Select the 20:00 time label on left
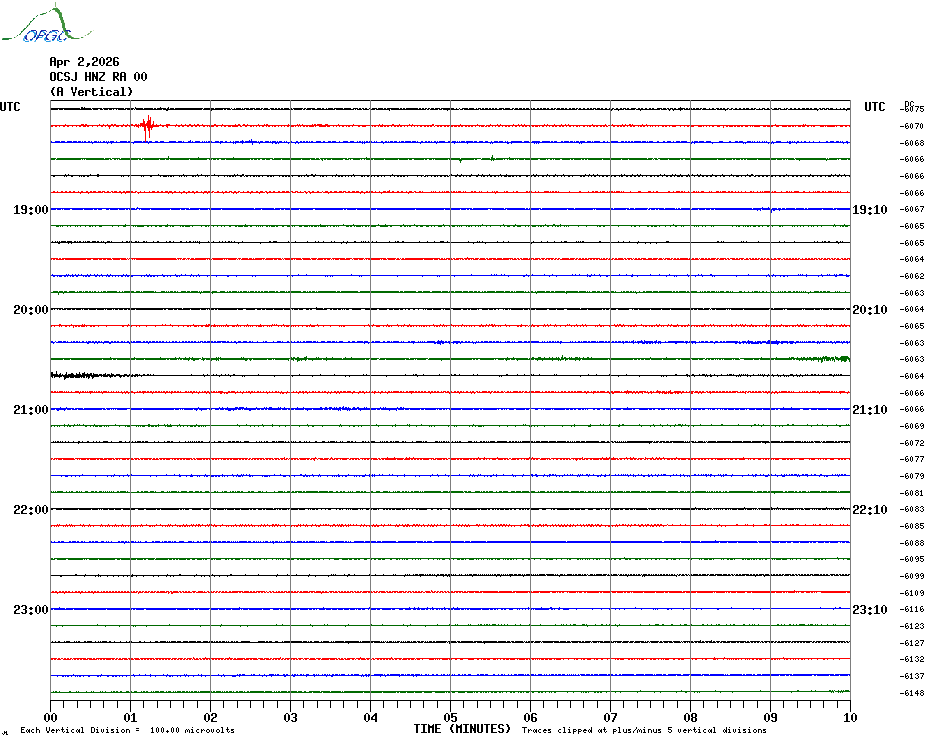The image size is (930, 744). tap(30, 310)
